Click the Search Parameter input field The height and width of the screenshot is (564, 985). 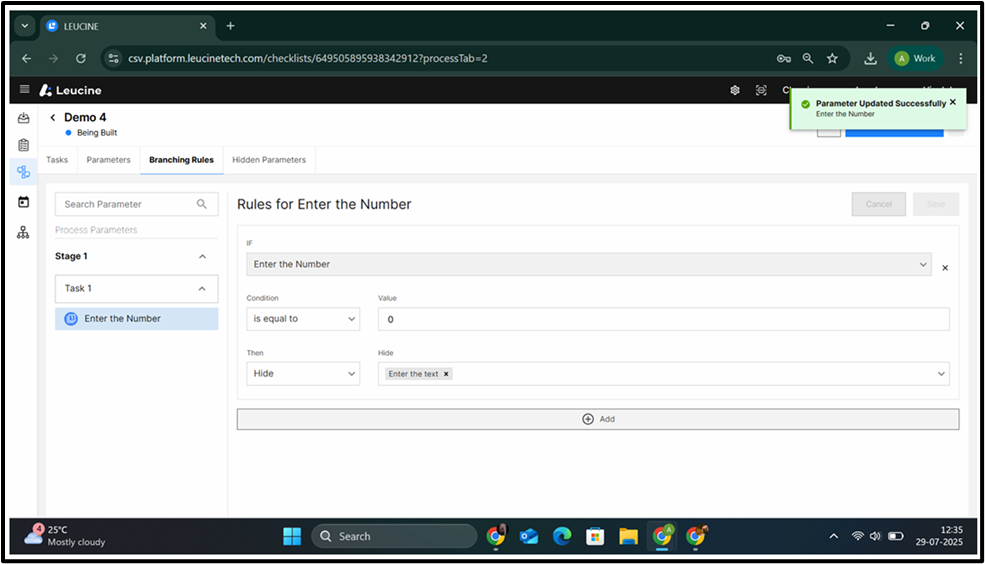click(x=127, y=204)
